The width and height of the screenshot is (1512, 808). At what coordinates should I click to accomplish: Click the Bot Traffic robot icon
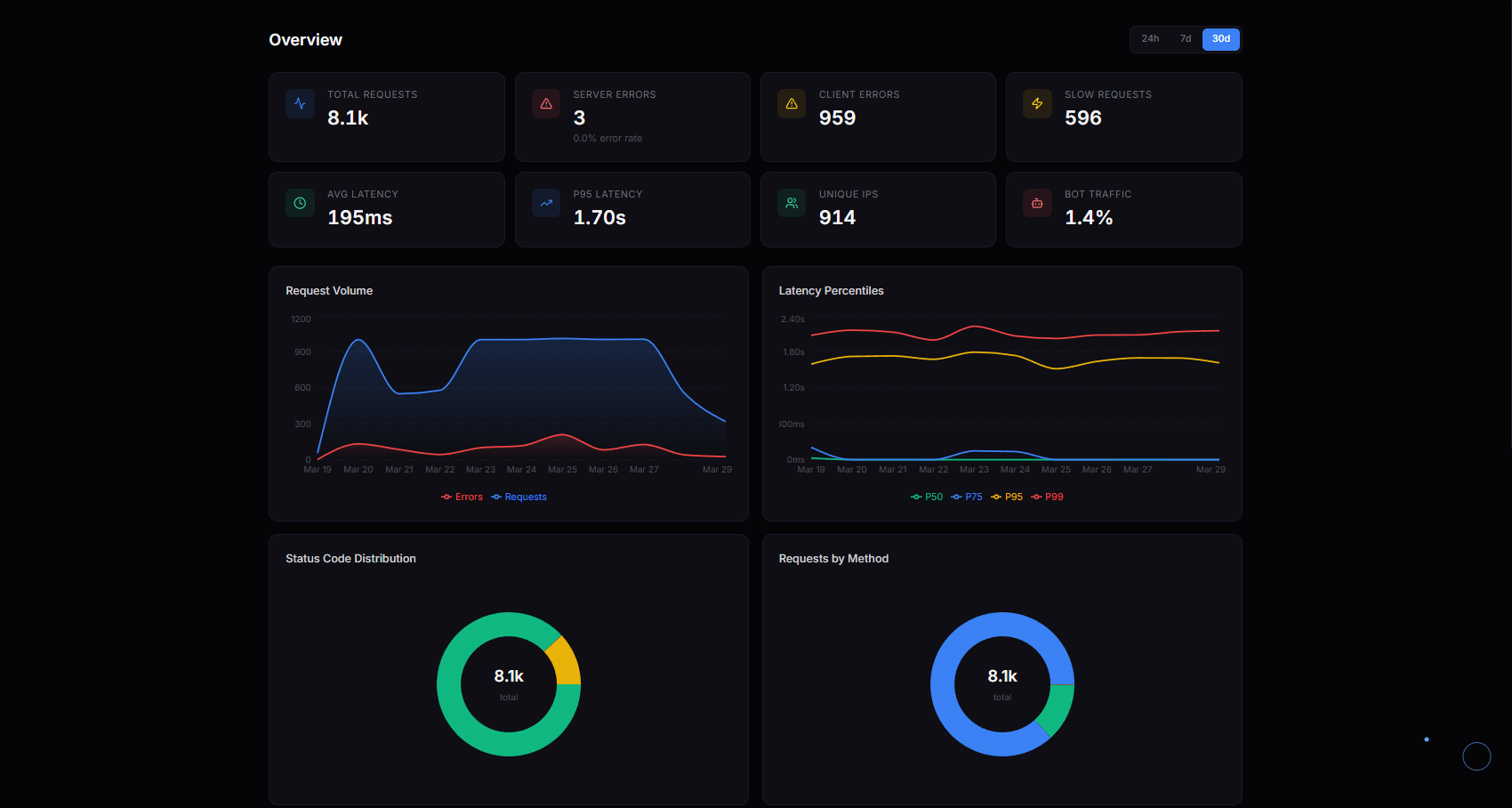[1037, 204]
